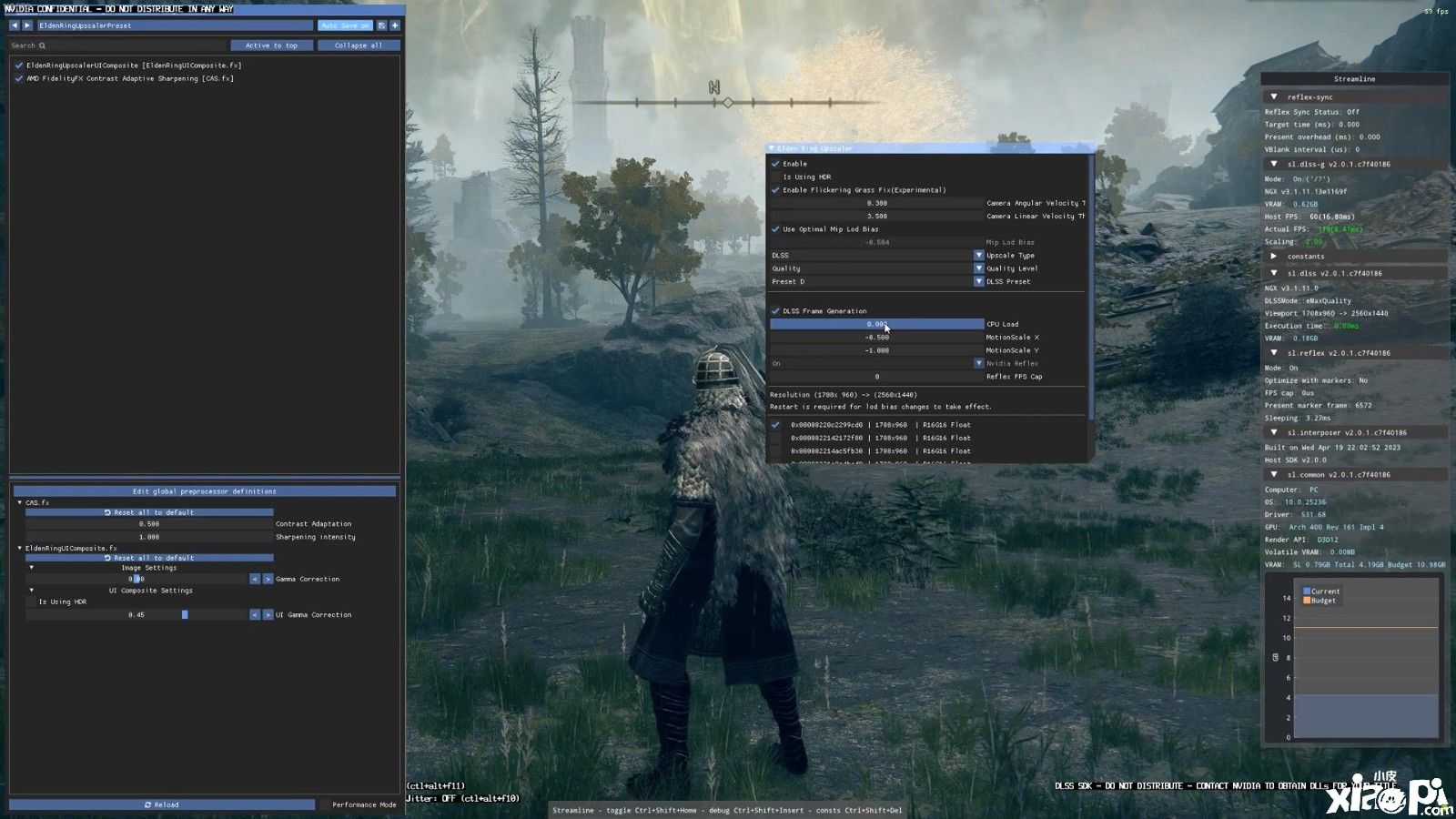This screenshot has width=1456, height=819.
Task: Click the Active to top button
Action: [271, 45]
